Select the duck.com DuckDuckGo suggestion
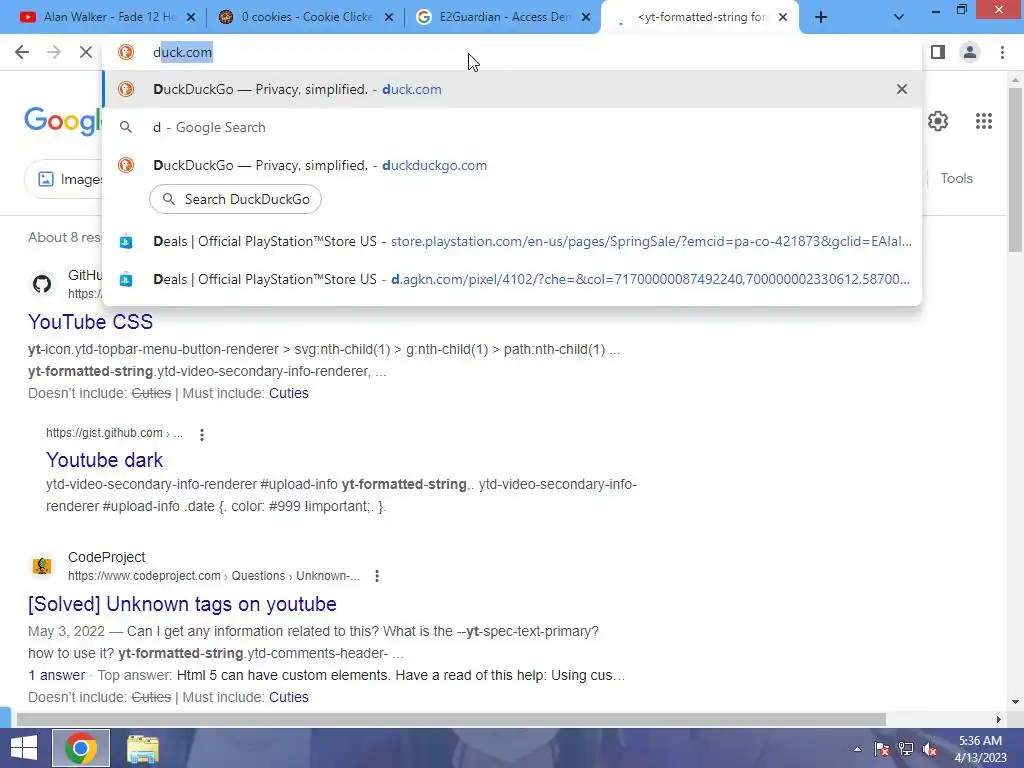This screenshot has height=768, width=1024. [x=512, y=89]
